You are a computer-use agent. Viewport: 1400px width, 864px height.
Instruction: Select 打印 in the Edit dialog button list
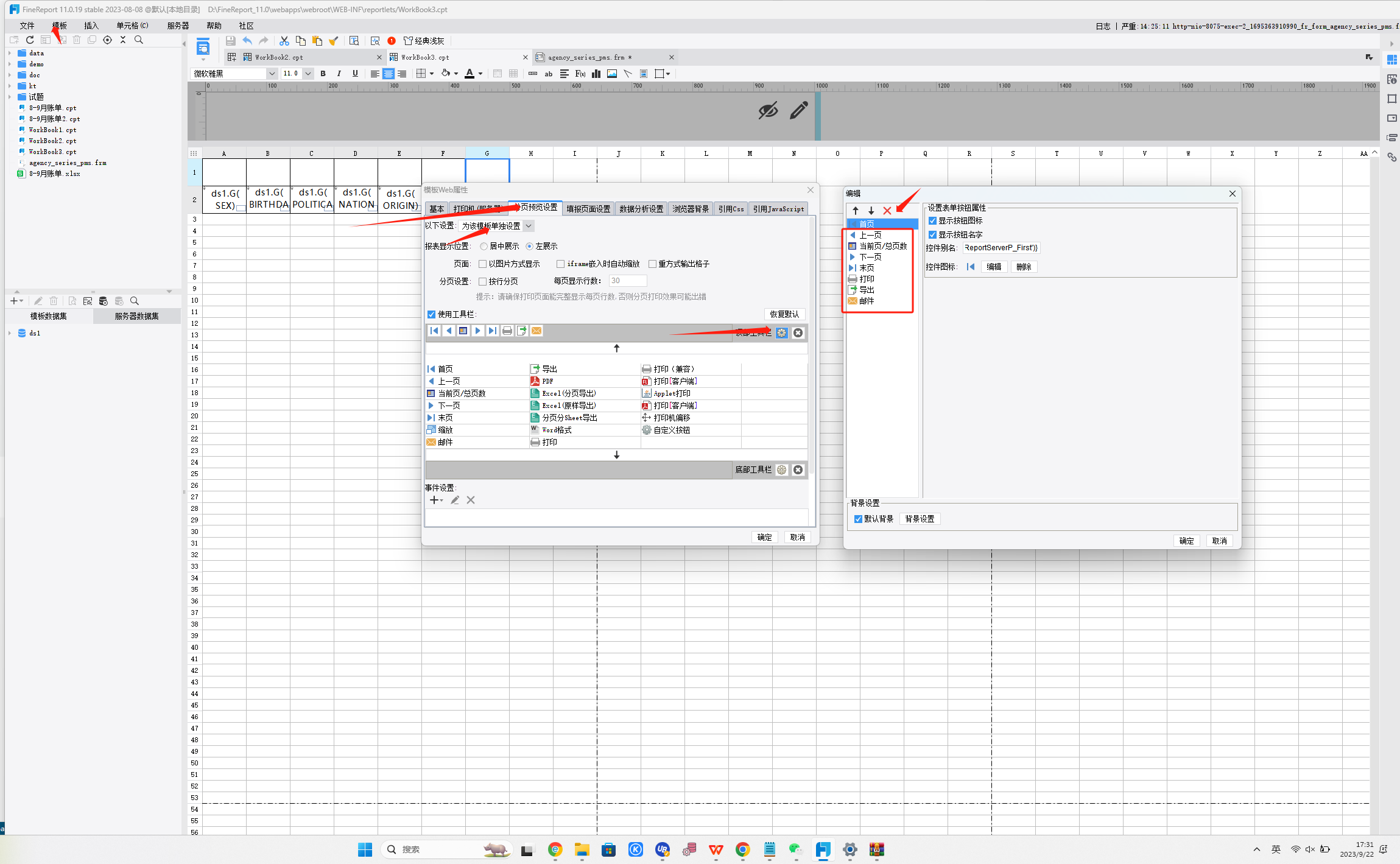point(867,279)
